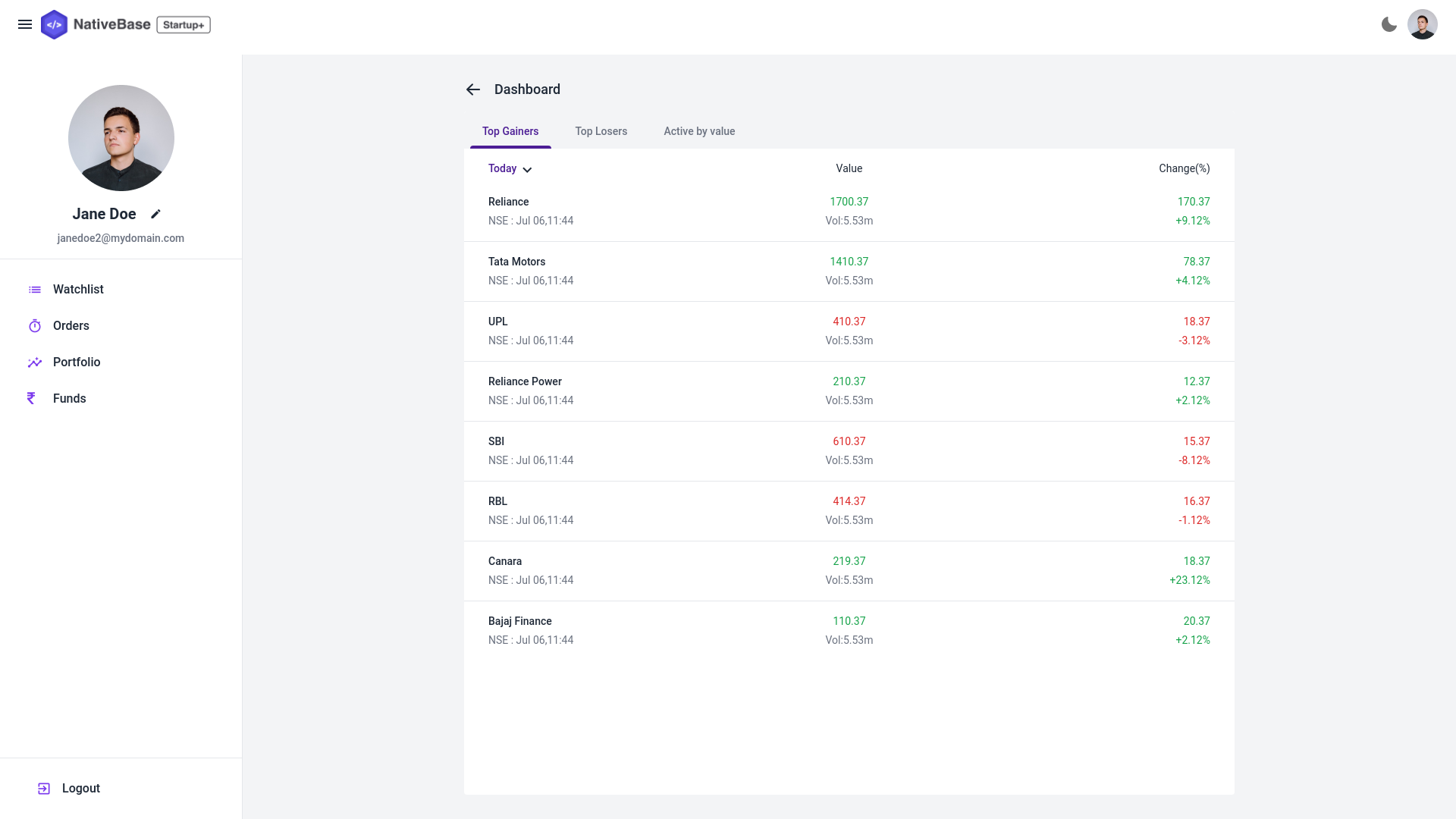Click the Funds rupee icon
The height and width of the screenshot is (819, 1456).
click(x=31, y=399)
